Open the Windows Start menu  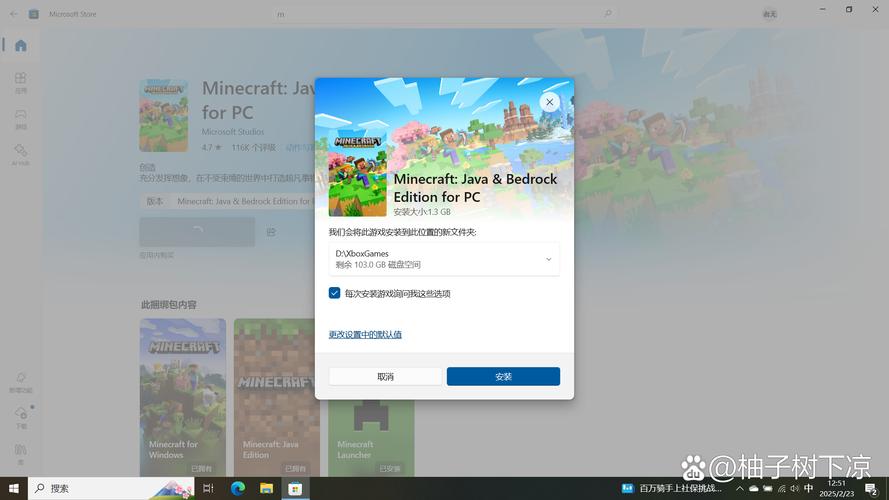pyautogui.click(x=14, y=488)
